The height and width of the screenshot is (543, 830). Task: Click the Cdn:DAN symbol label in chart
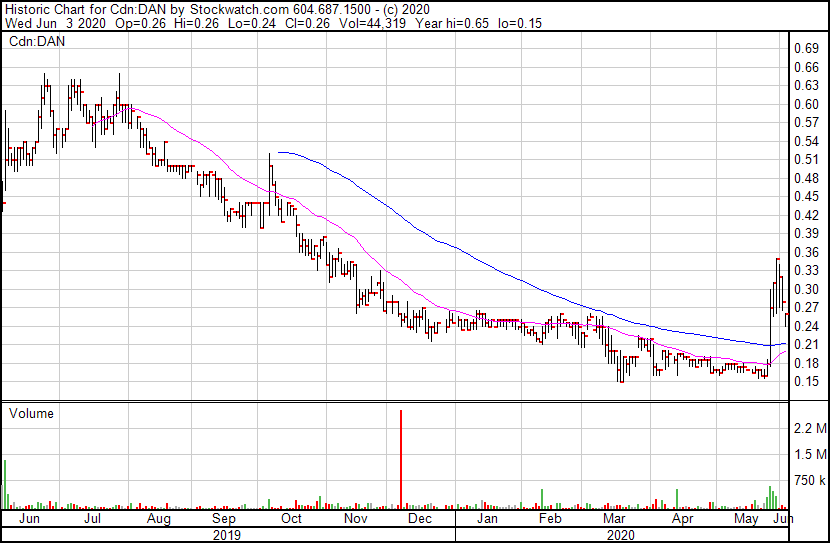37,42
